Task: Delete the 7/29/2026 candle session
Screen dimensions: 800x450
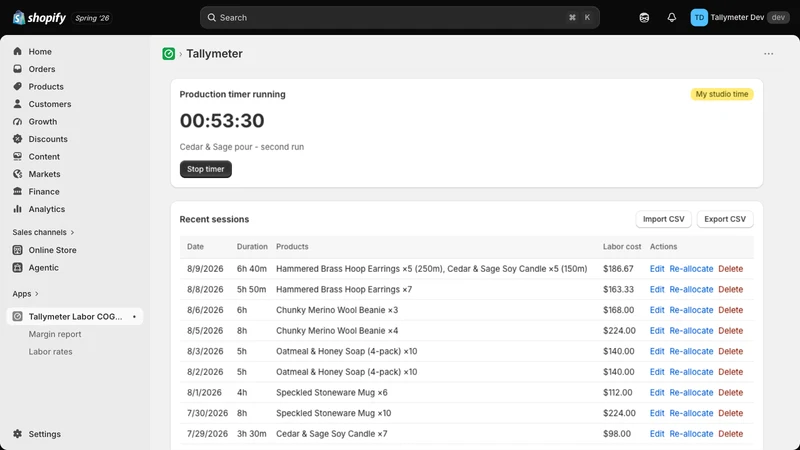Action: pyautogui.click(x=730, y=434)
